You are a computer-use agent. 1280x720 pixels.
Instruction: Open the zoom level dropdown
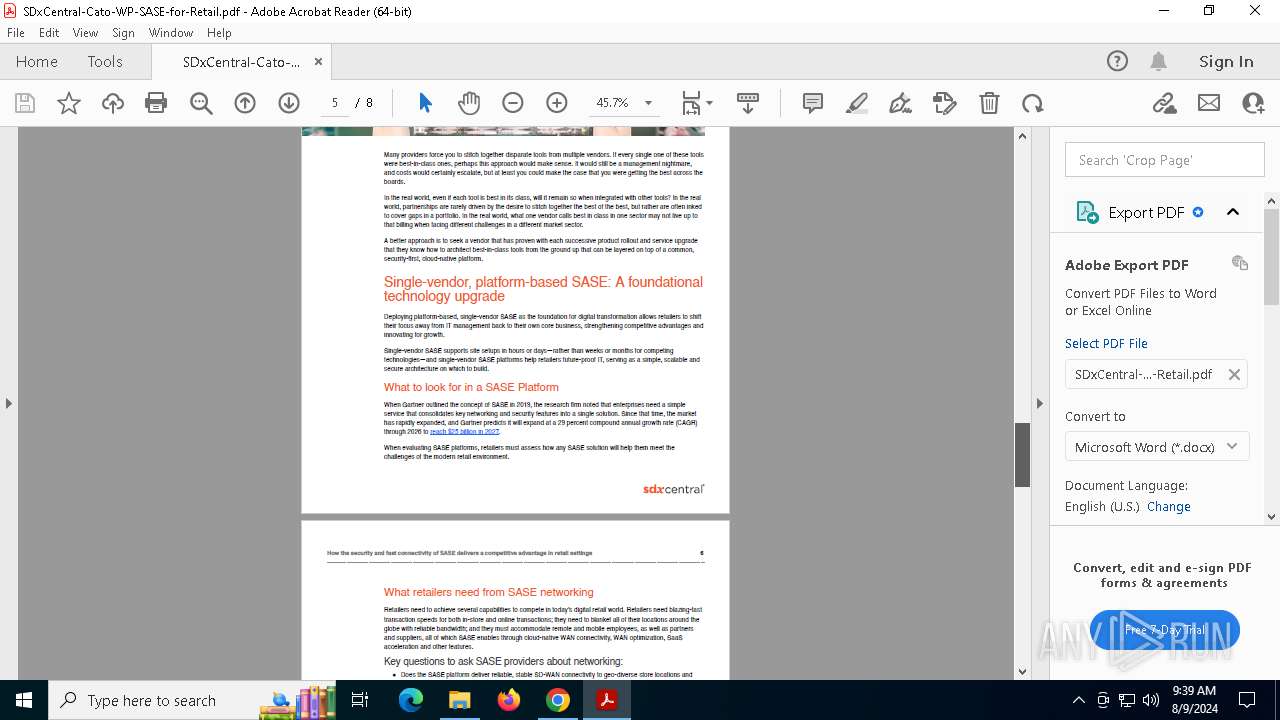coord(648,103)
